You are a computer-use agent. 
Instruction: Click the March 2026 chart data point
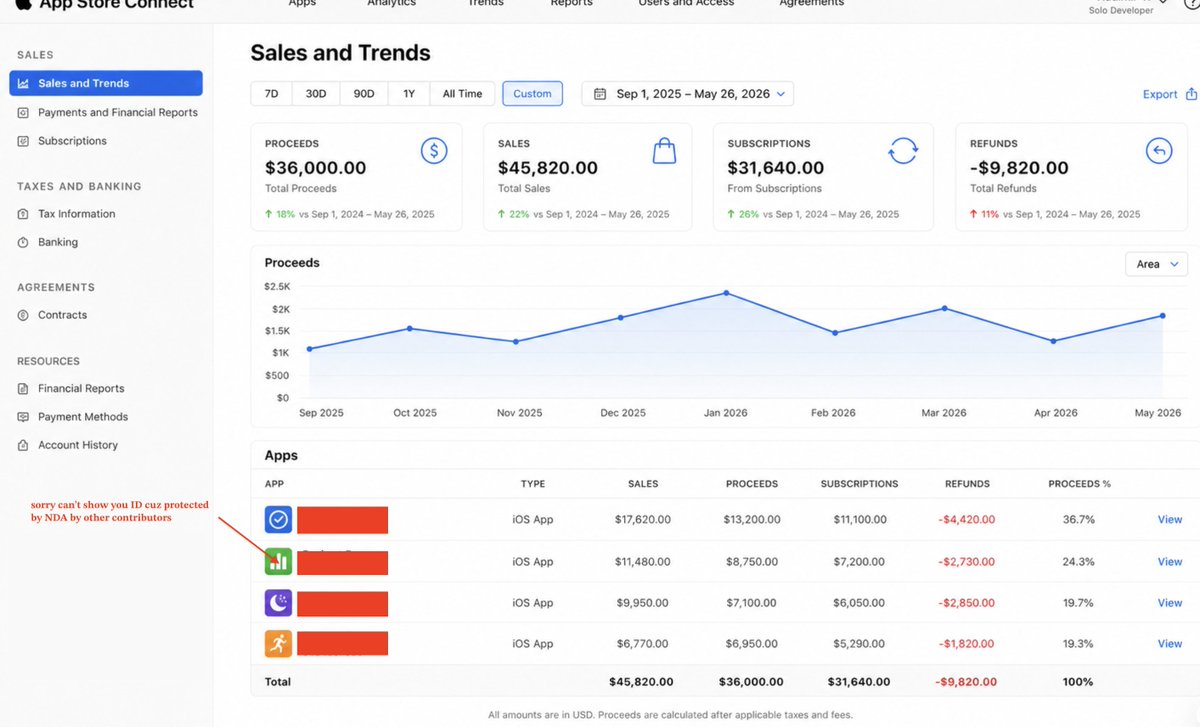point(945,308)
